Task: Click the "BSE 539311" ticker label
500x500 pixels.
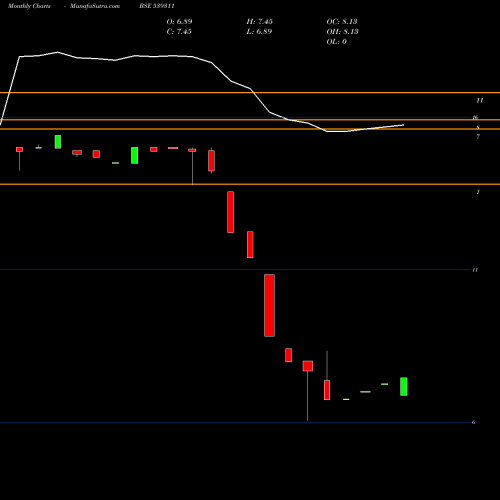Action: click(157, 6)
